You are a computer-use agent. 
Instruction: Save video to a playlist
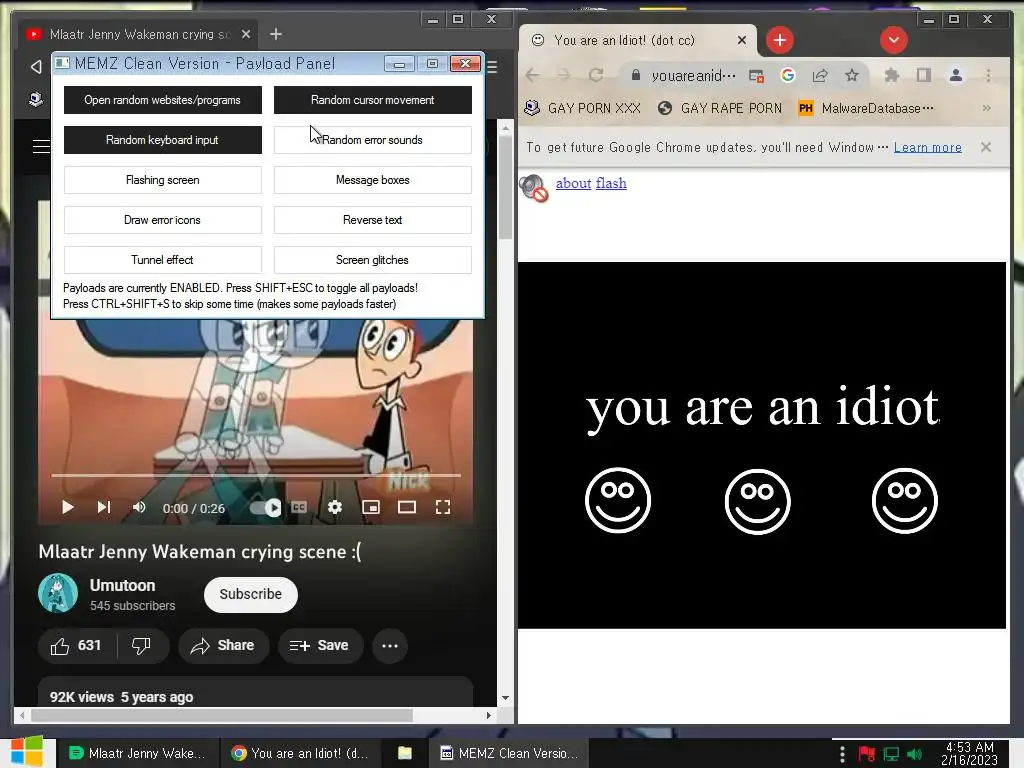coord(320,646)
